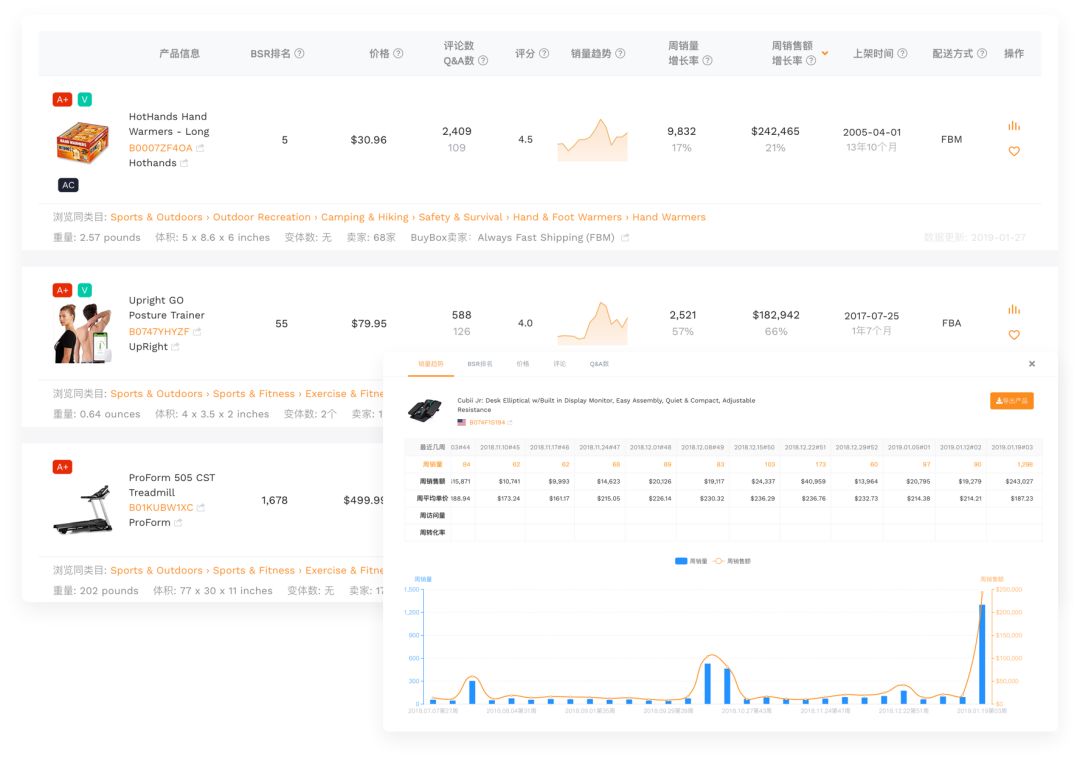Open external link icon beside B0007ZF4OA
The height and width of the screenshot is (759, 1080).
(200, 148)
